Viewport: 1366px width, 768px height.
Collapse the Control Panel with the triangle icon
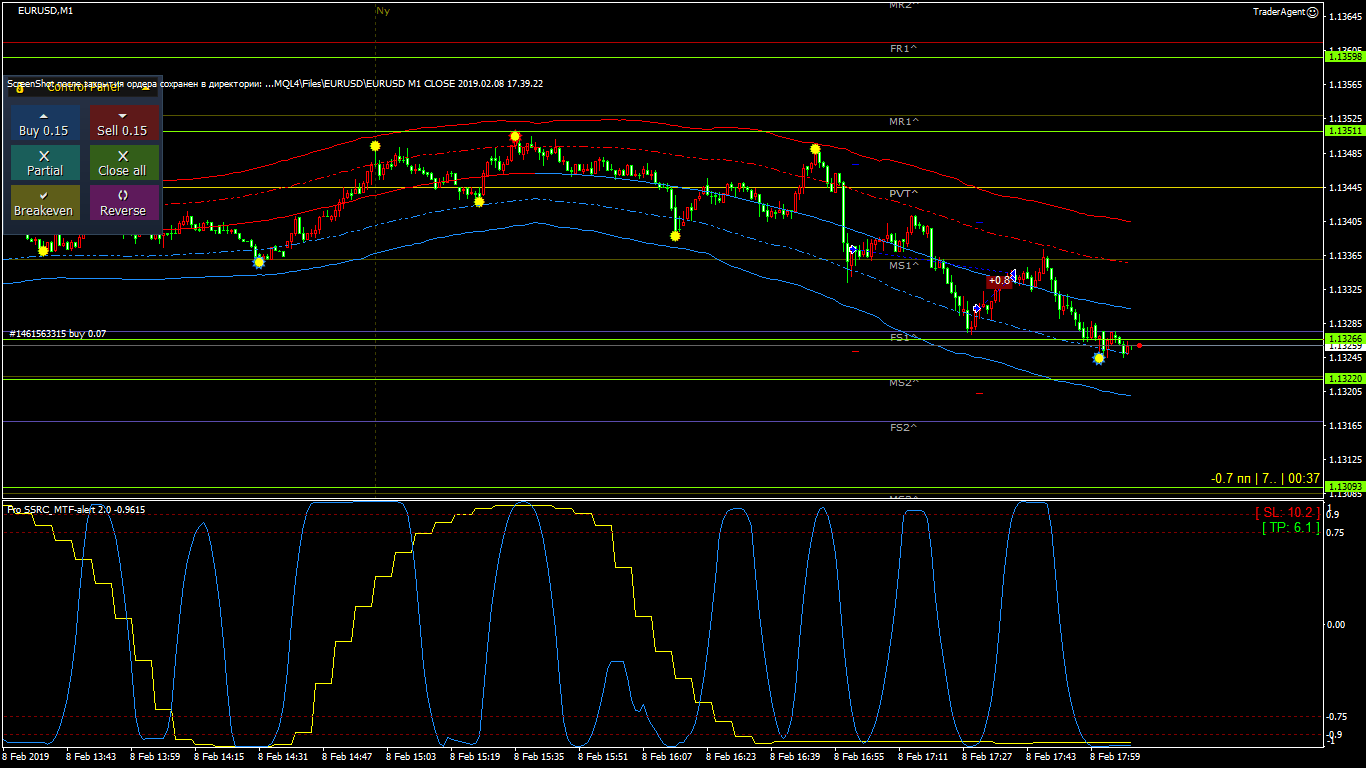(146, 88)
